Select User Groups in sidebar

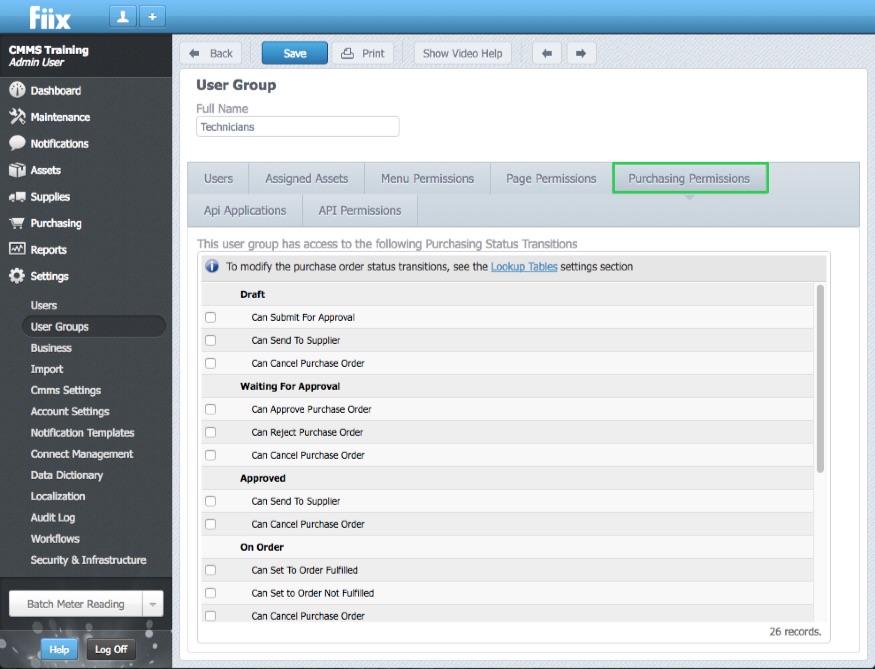pos(94,326)
